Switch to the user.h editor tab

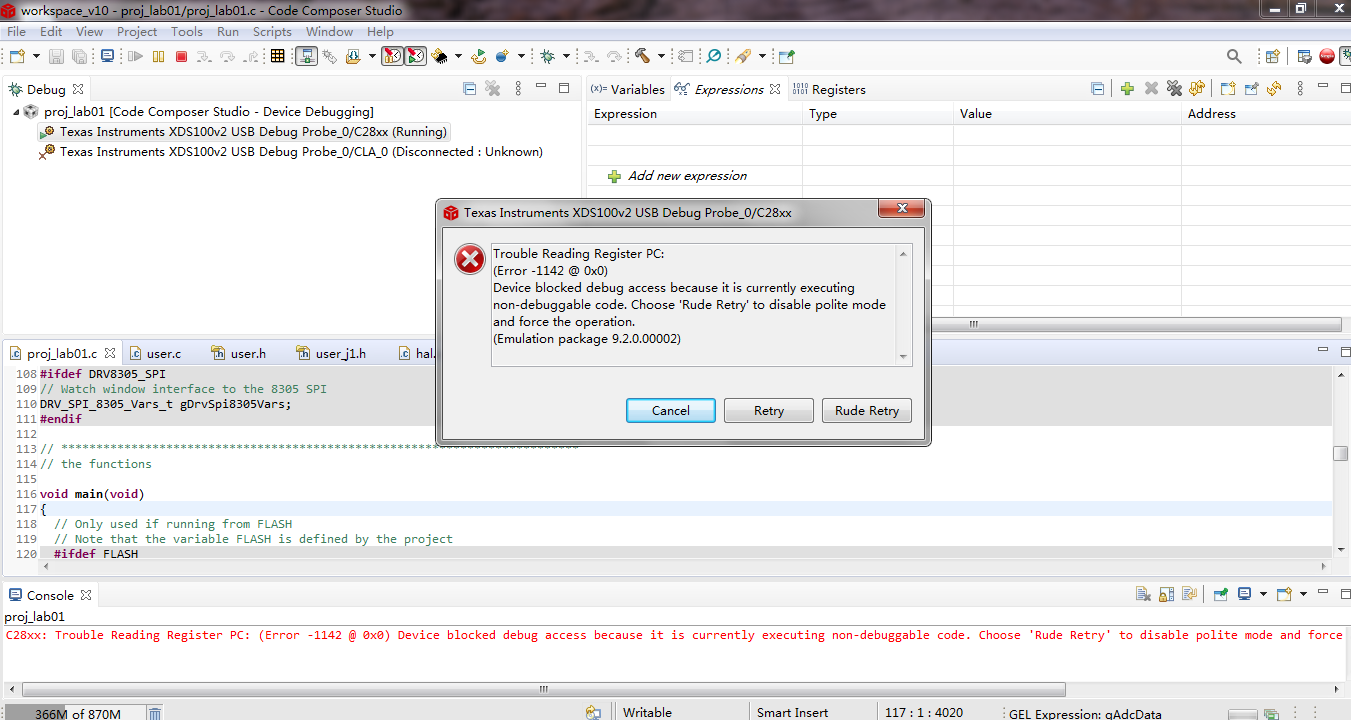pos(239,353)
